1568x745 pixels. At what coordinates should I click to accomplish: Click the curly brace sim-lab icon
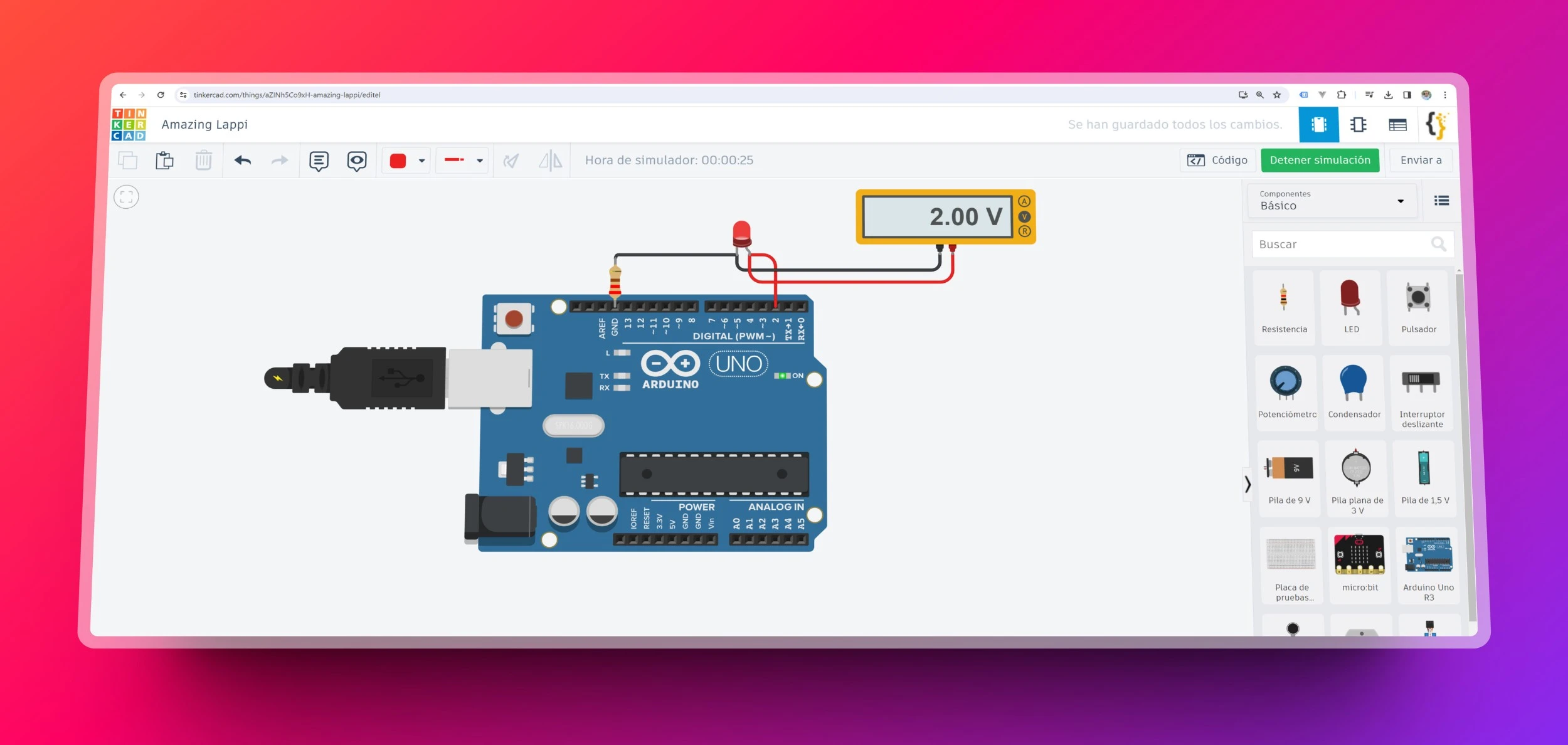(1436, 125)
